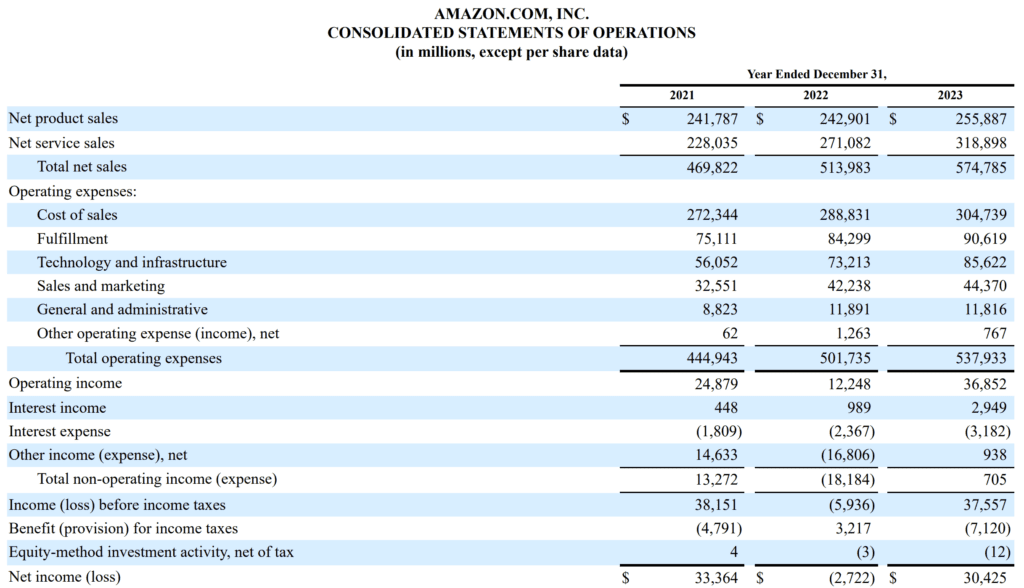Click the AMAZON.COM, INC. title text
Viewport: 1024px width, 588px height.
point(511,14)
